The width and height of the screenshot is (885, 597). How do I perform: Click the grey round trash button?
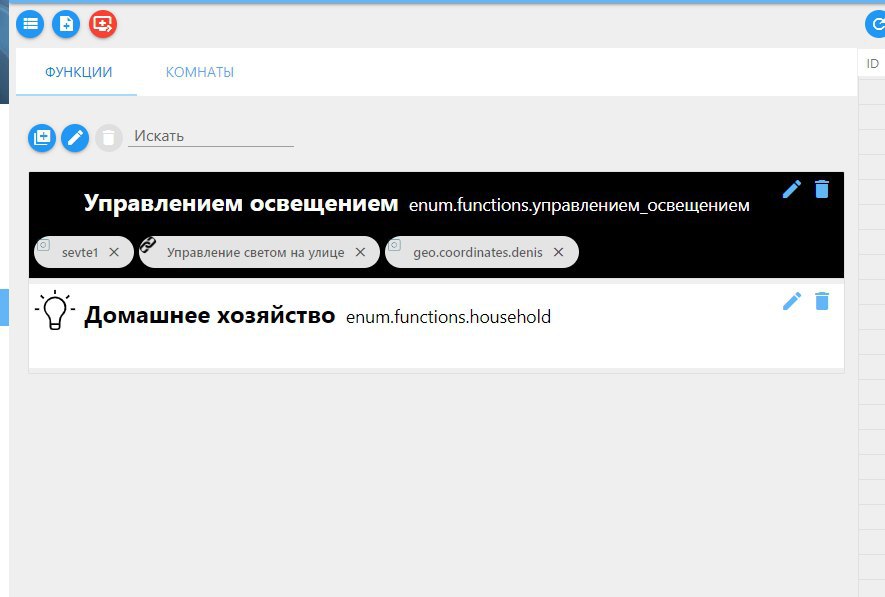click(108, 138)
